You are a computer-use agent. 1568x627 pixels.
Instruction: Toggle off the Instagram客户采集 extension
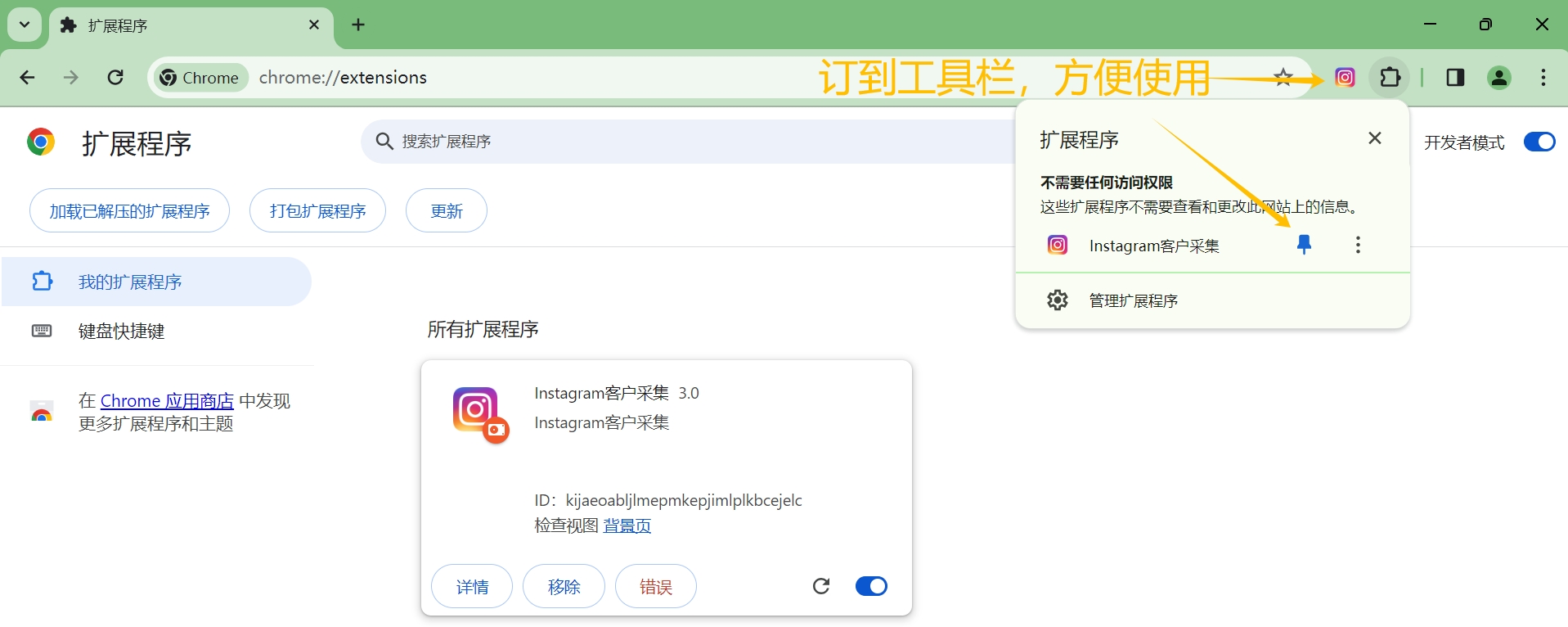coord(871,586)
